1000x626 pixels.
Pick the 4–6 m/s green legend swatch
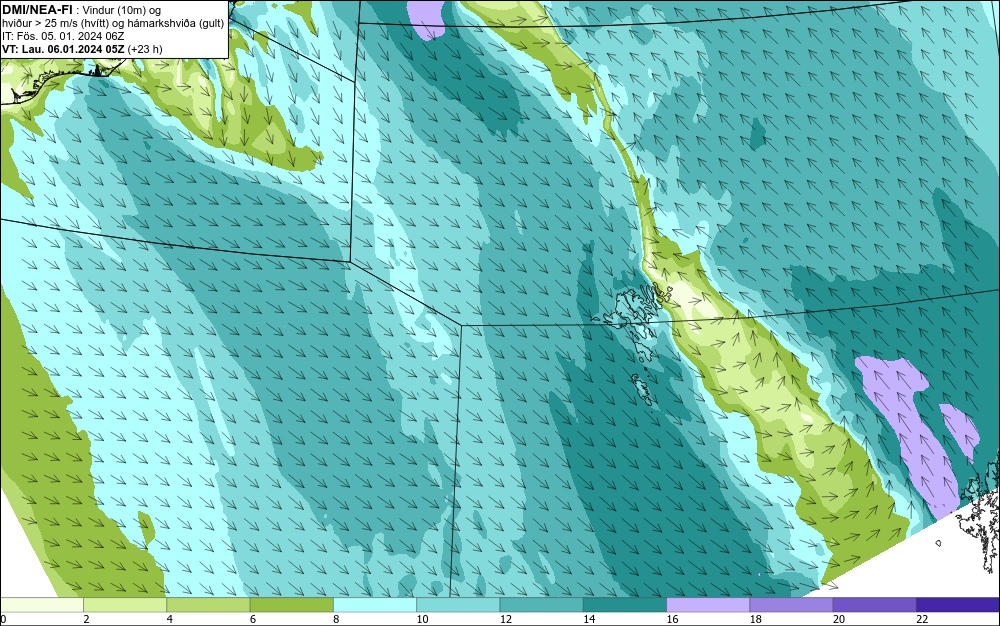(208, 604)
